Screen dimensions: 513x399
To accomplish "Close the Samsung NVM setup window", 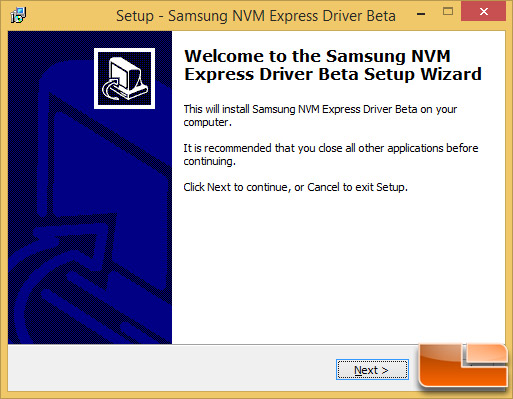I will pos(483,12).
